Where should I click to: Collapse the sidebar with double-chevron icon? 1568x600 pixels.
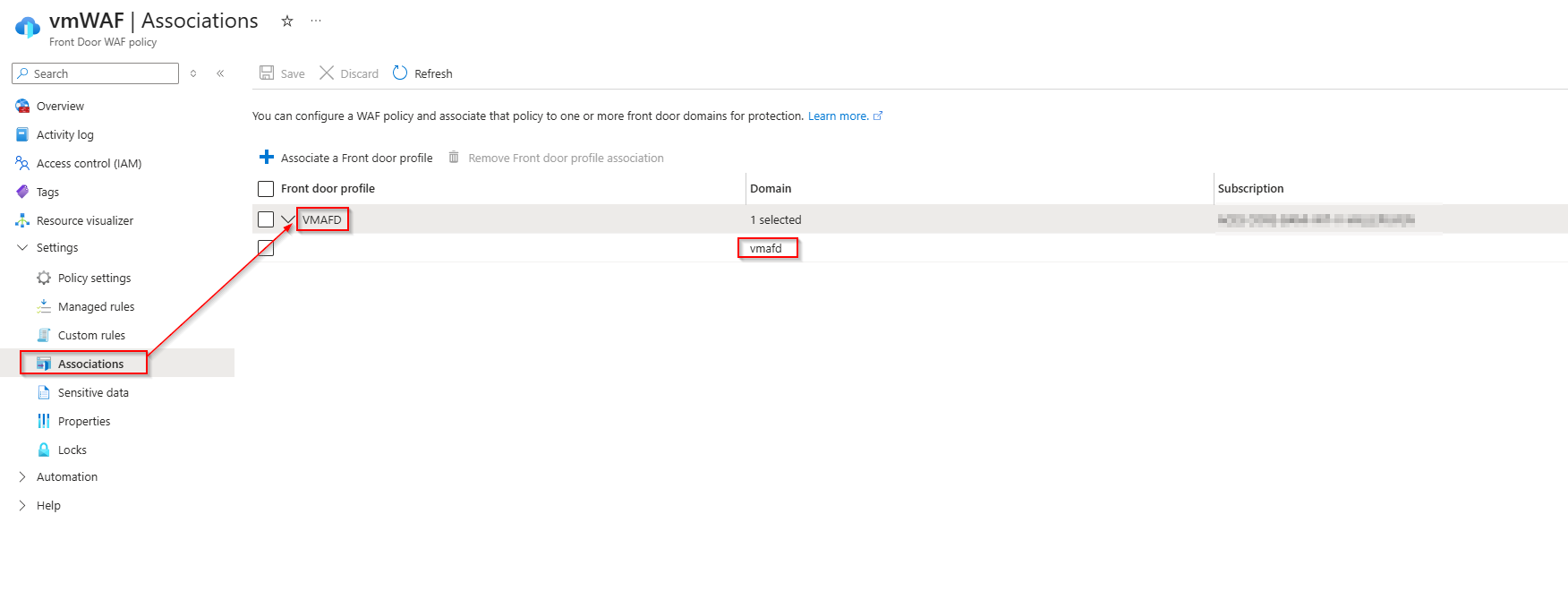[220, 73]
